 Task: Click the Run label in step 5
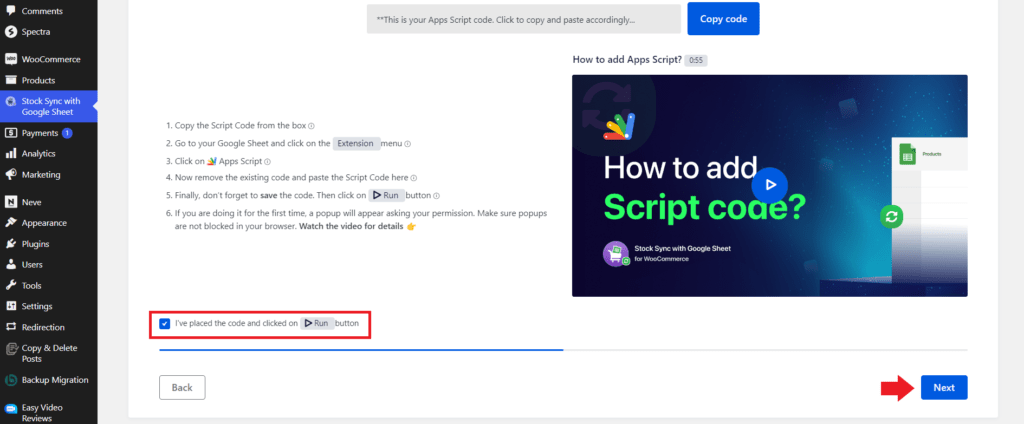point(385,195)
